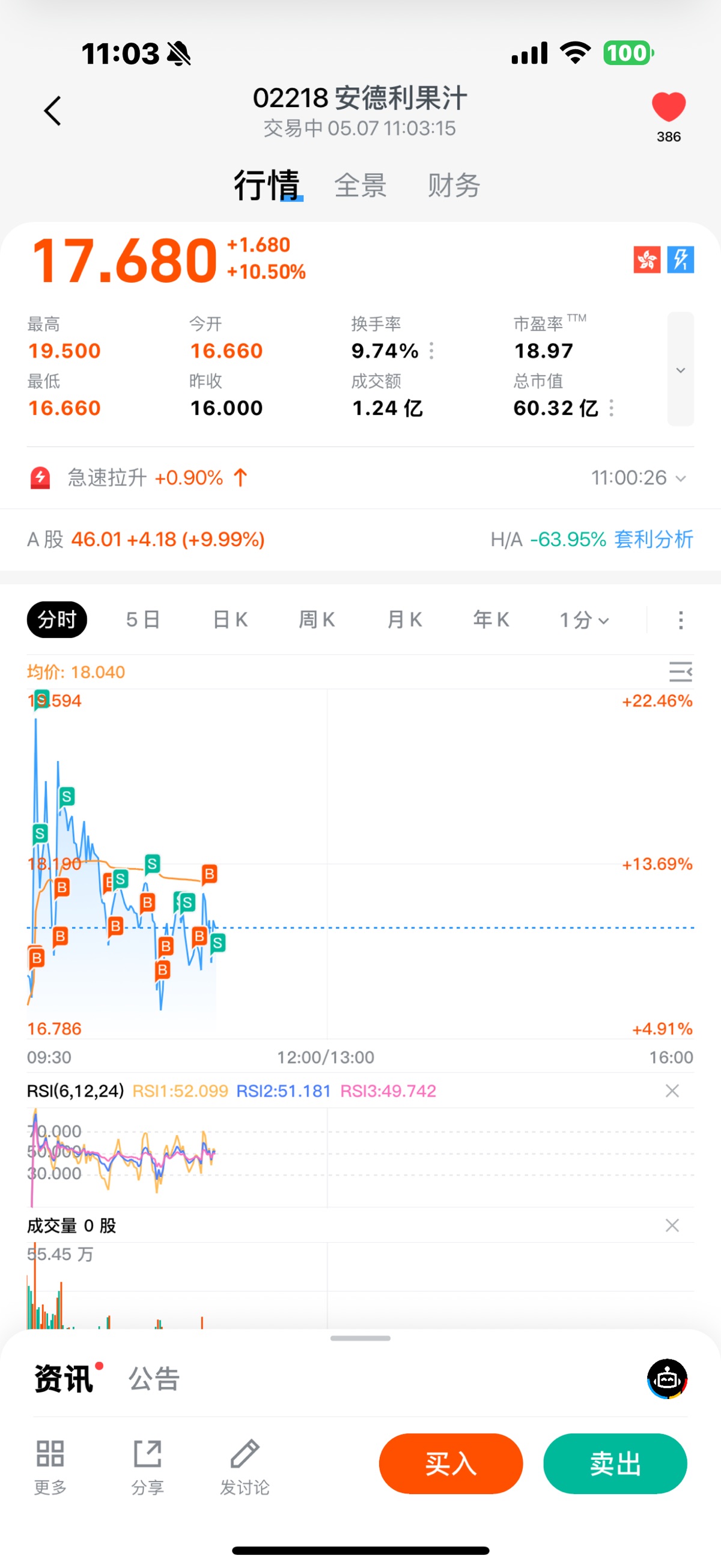Switch to the 全景 tab
The width and height of the screenshot is (721, 1568).
pyautogui.click(x=360, y=185)
